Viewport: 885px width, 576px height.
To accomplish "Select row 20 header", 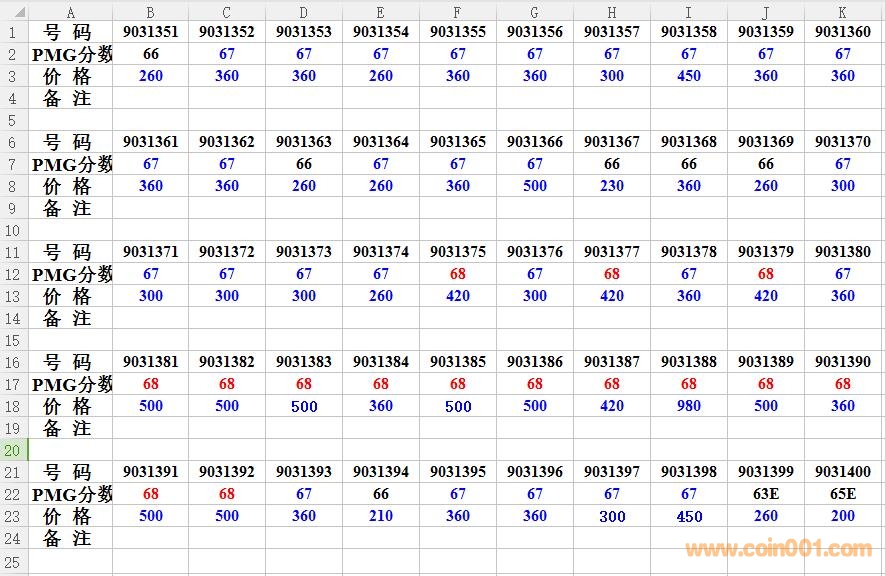I will click(x=13, y=450).
